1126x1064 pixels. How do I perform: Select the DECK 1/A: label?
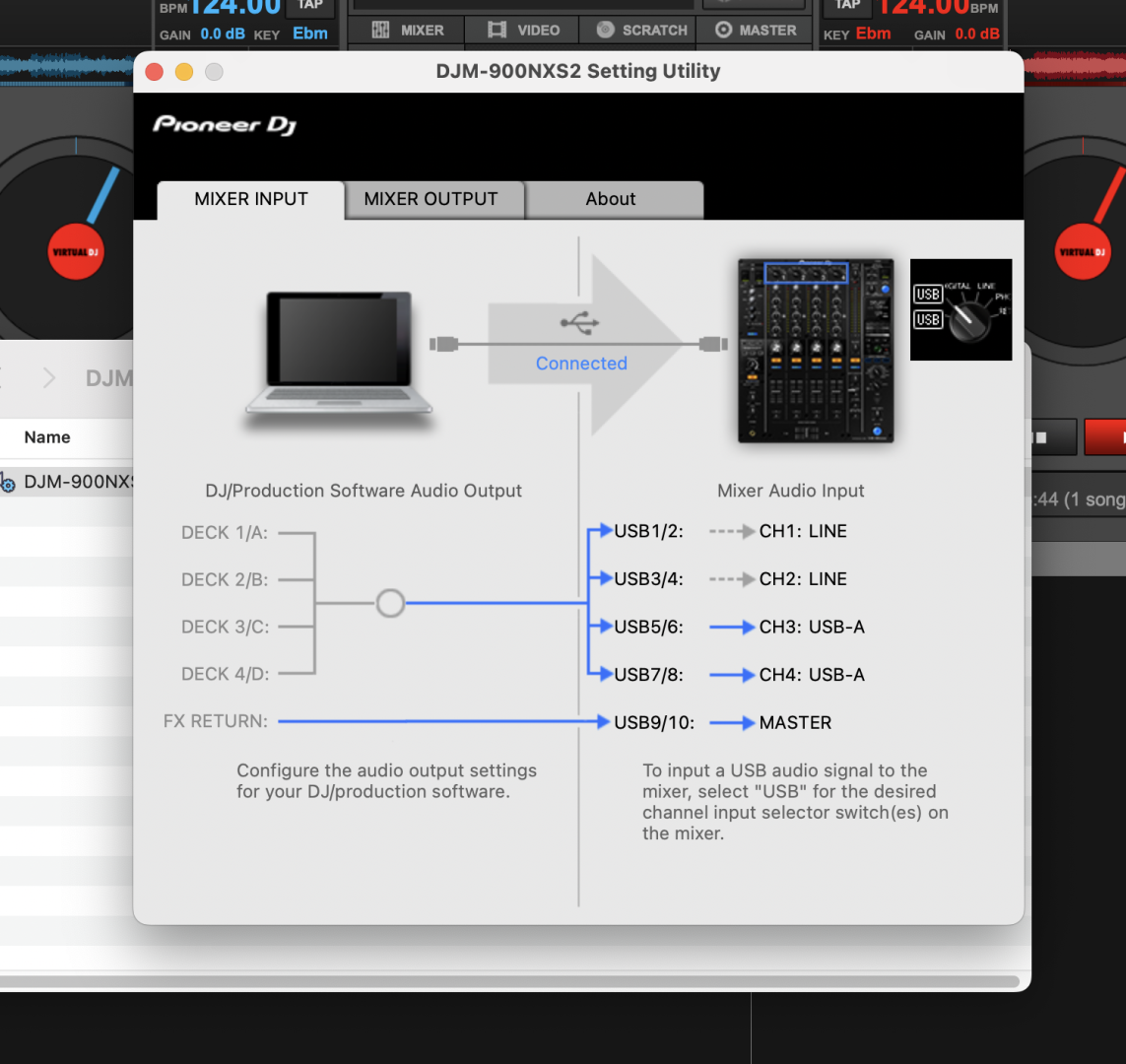coord(225,533)
